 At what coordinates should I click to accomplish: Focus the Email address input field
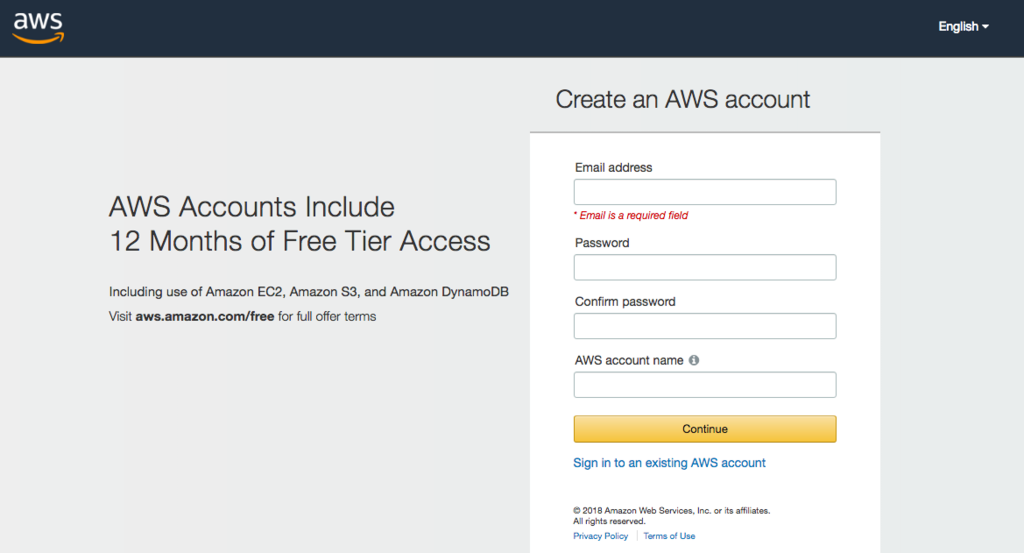click(704, 192)
